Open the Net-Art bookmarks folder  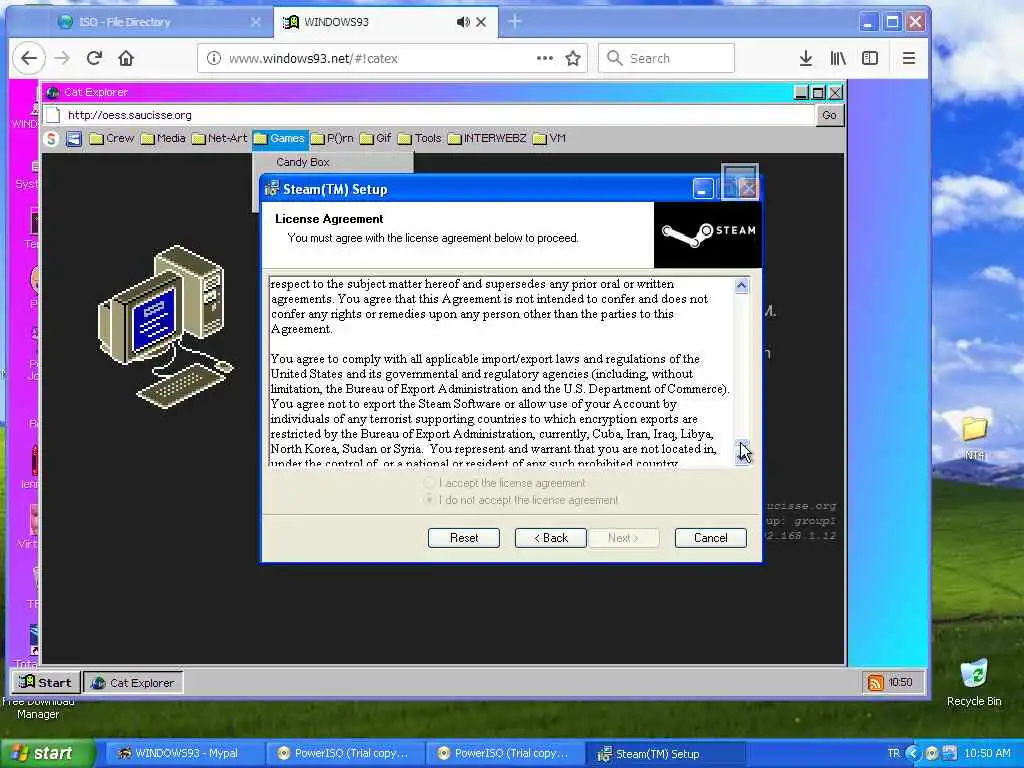pyautogui.click(x=219, y=138)
